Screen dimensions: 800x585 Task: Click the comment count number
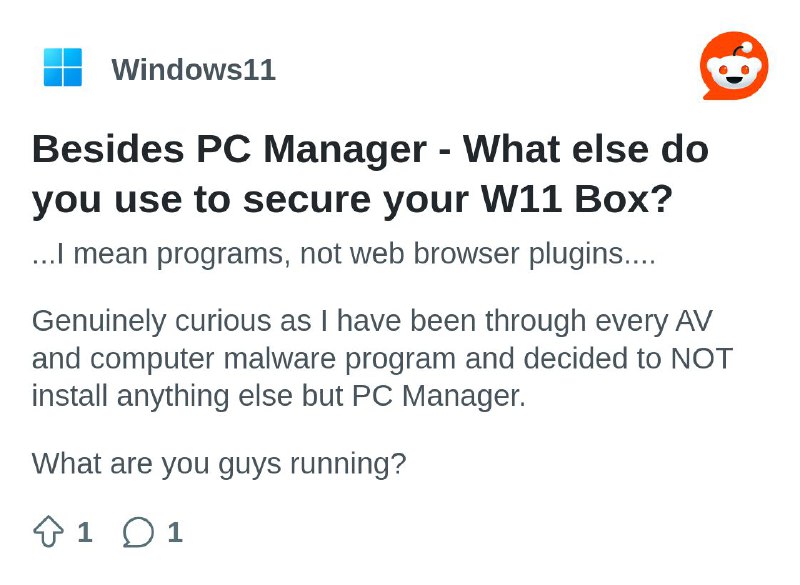[175, 532]
